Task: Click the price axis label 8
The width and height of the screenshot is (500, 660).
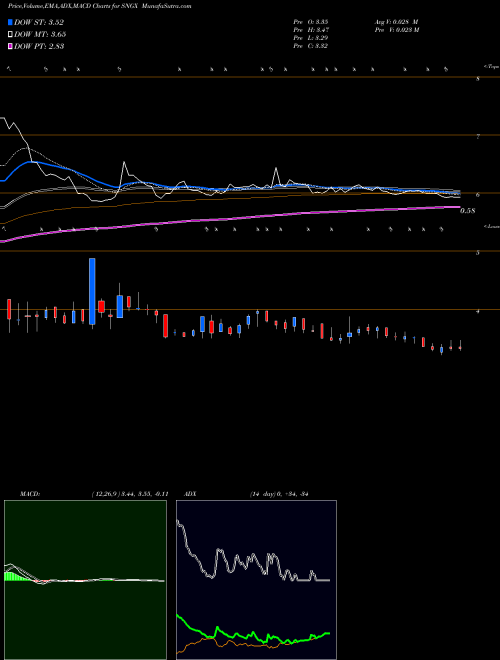Action: click(478, 79)
